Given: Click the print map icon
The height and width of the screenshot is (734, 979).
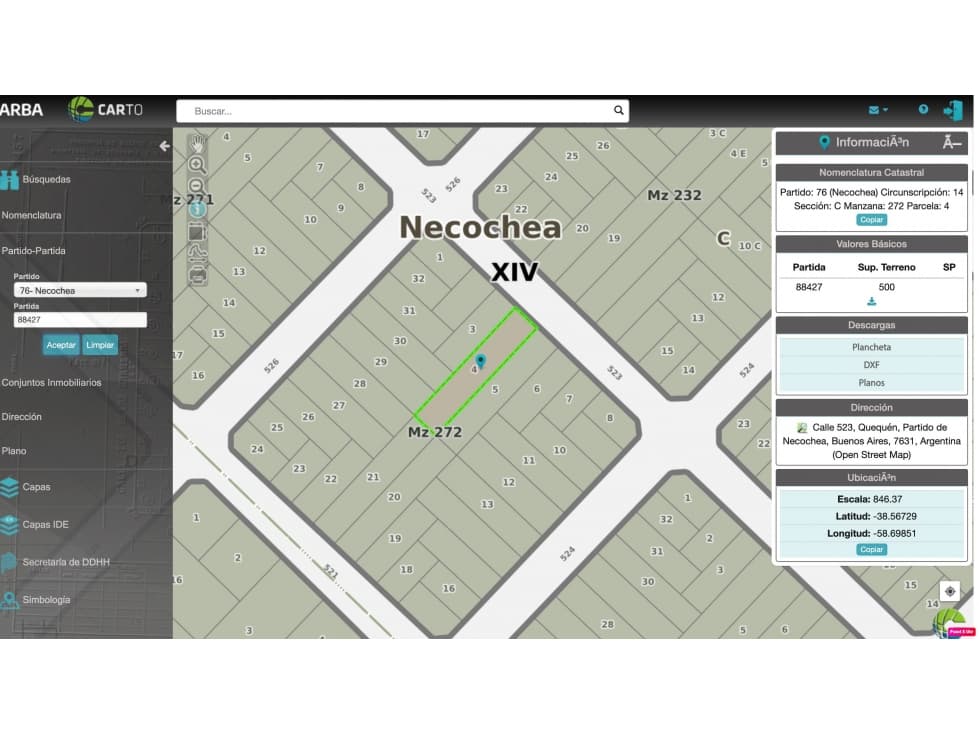Looking at the screenshot, I should click(198, 275).
